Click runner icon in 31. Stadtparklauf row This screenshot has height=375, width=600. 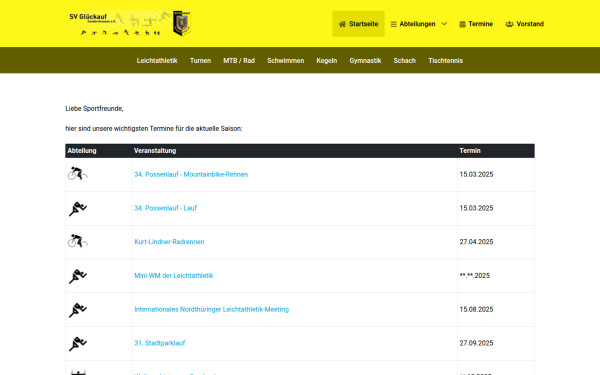pyautogui.click(x=78, y=343)
